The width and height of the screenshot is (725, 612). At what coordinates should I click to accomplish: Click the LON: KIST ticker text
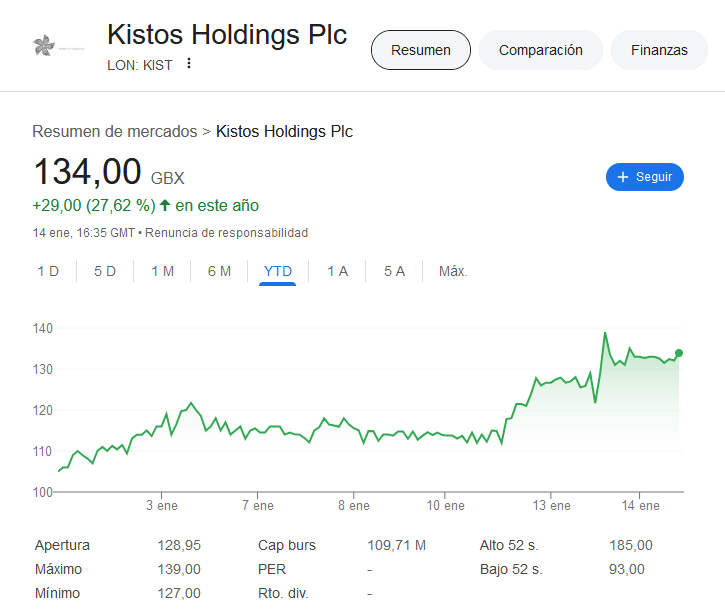tap(140, 65)
